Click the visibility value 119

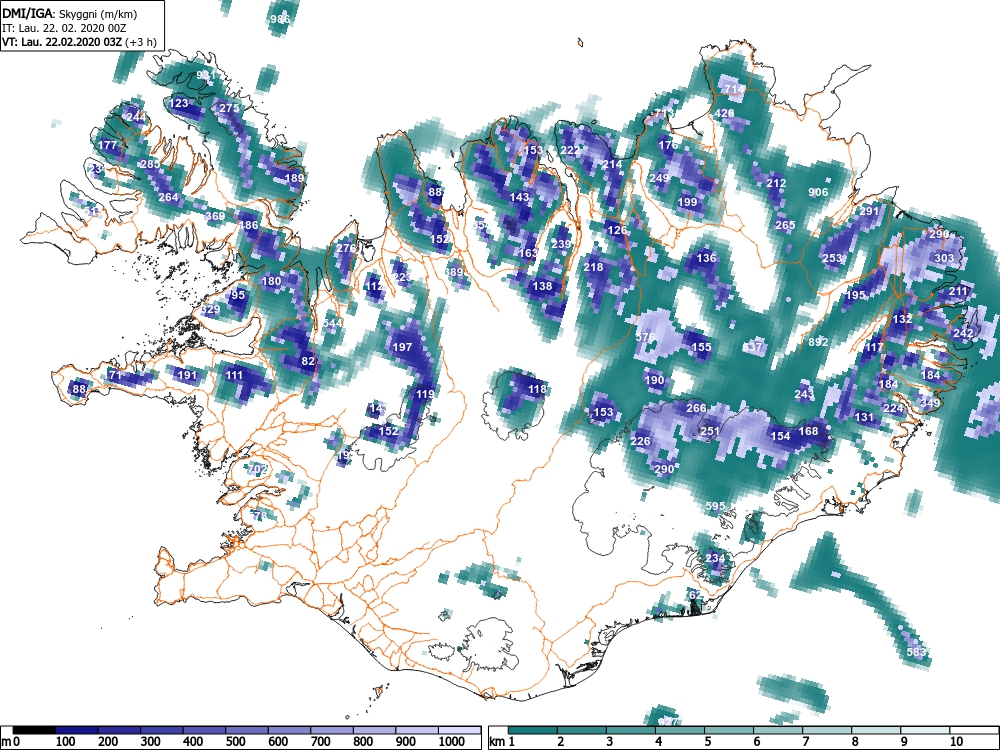(425, 395)
